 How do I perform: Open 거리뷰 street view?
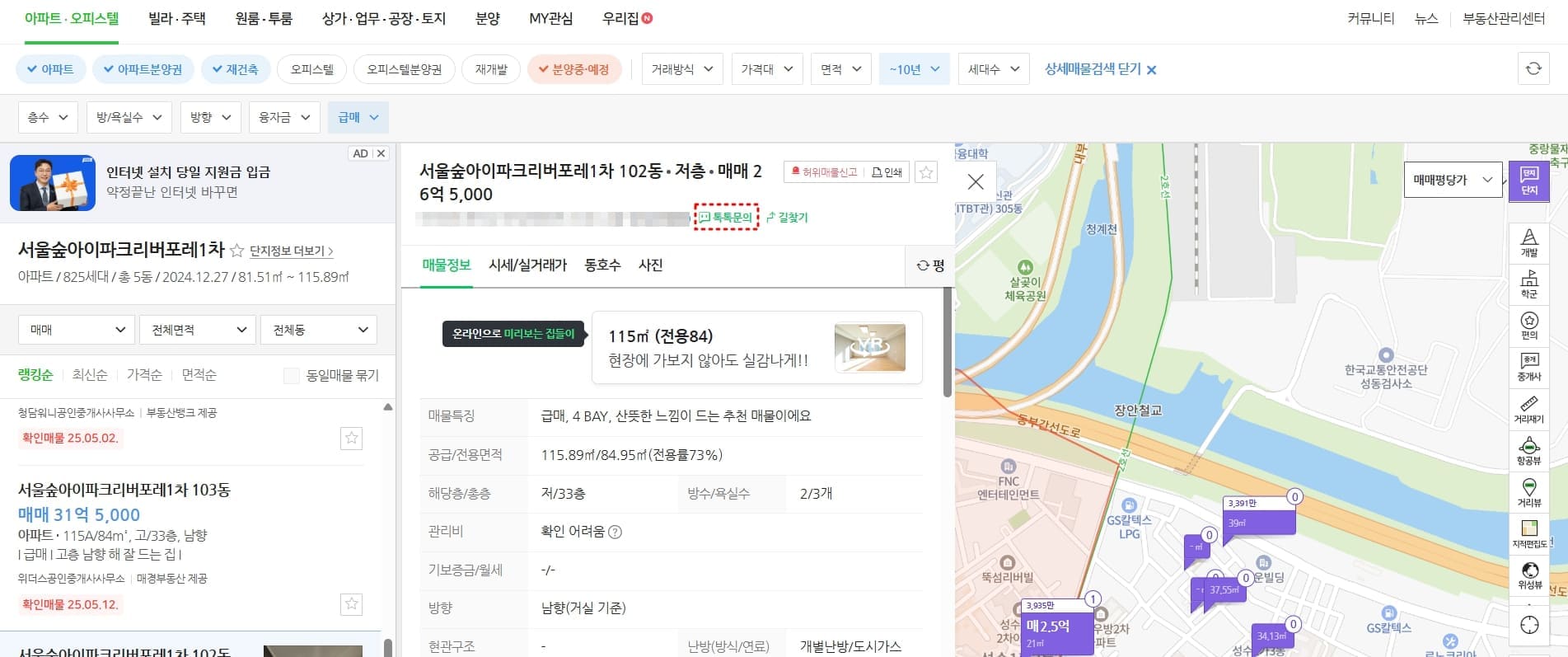(x=1529, y=492)
